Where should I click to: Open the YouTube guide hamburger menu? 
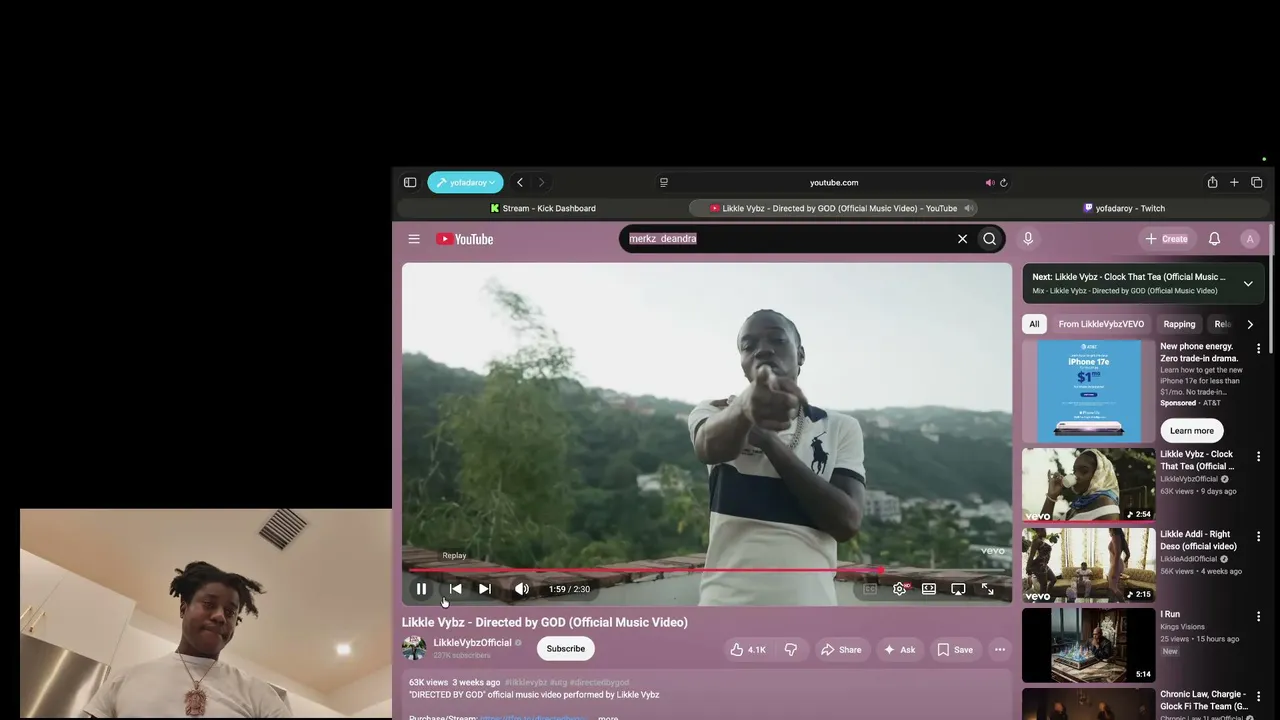[414, 239]
